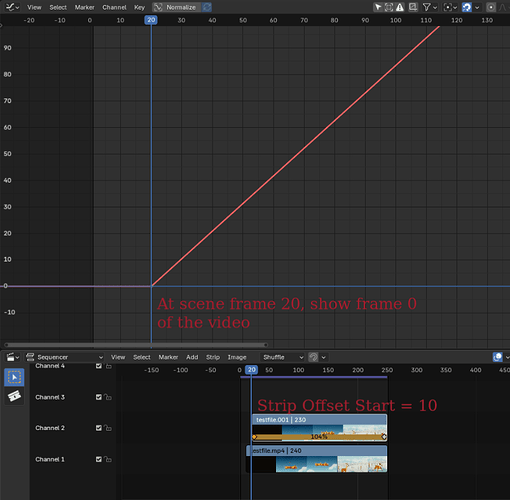Uncheck Channel 1 mute checkbox
510x500 pixels.
[99, 459]
